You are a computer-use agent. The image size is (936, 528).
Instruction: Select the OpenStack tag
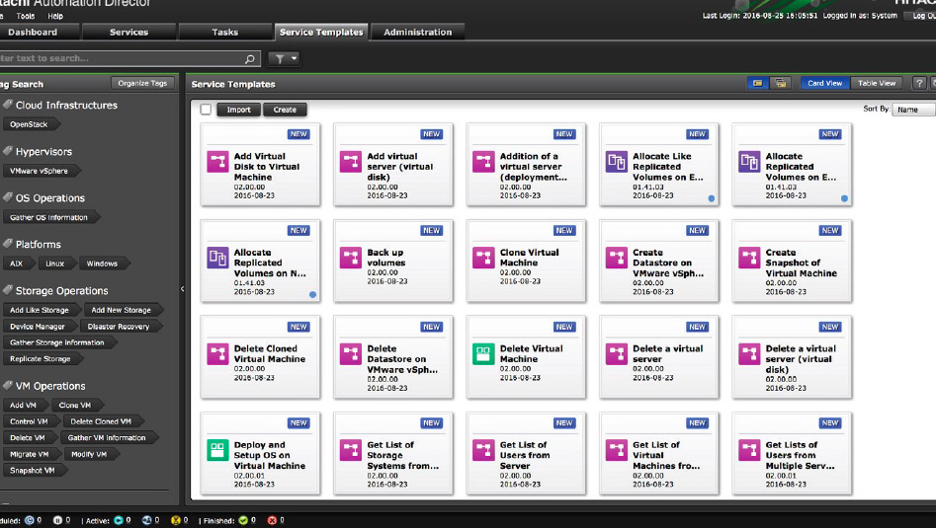click(30, 125)
